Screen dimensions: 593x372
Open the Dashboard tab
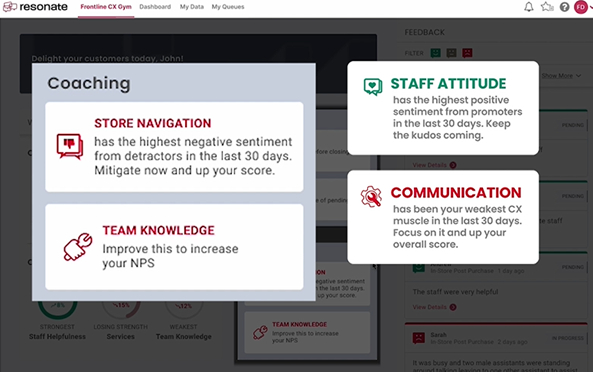(155, 7)
